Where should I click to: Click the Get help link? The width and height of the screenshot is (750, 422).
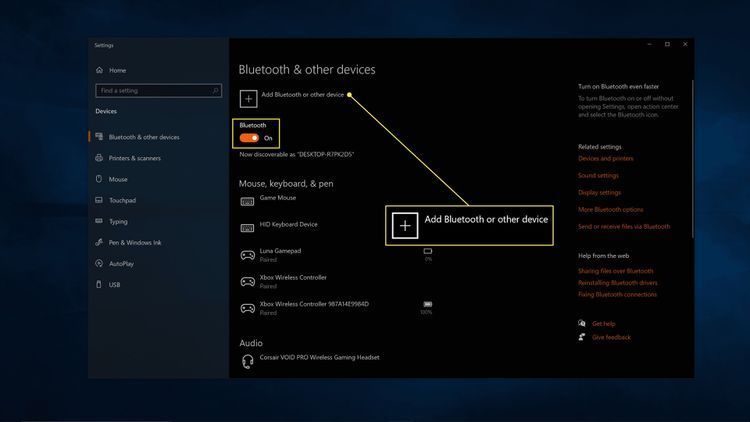(x=603, y=324)
